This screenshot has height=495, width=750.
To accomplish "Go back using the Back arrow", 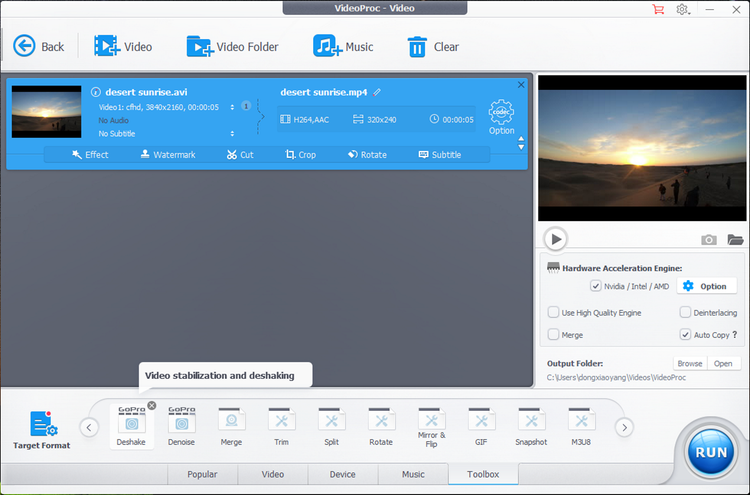I will [38, 46].
